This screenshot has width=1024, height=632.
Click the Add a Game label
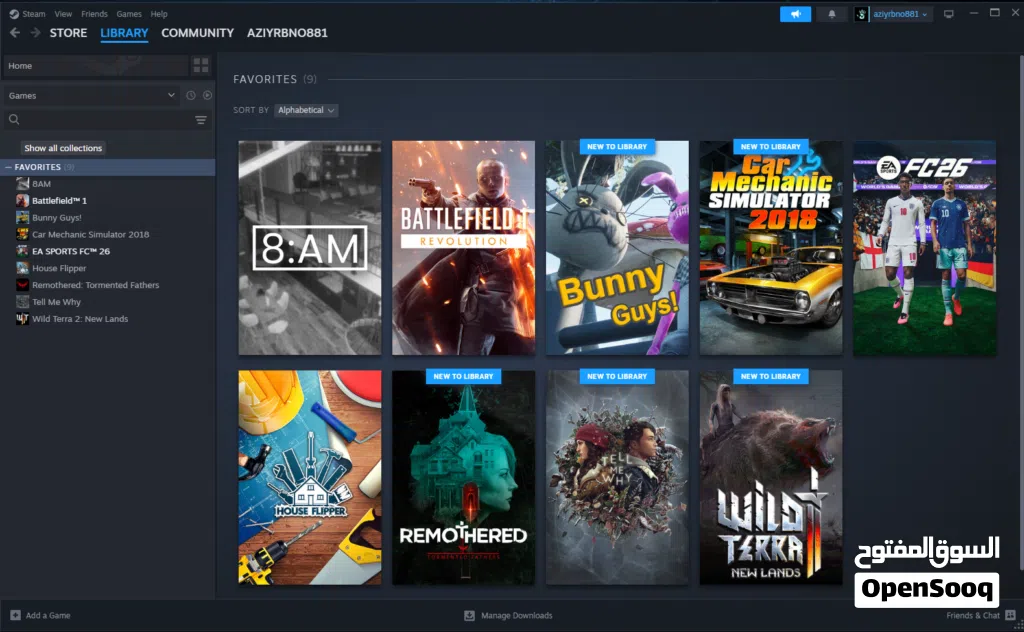coord(48,615)
